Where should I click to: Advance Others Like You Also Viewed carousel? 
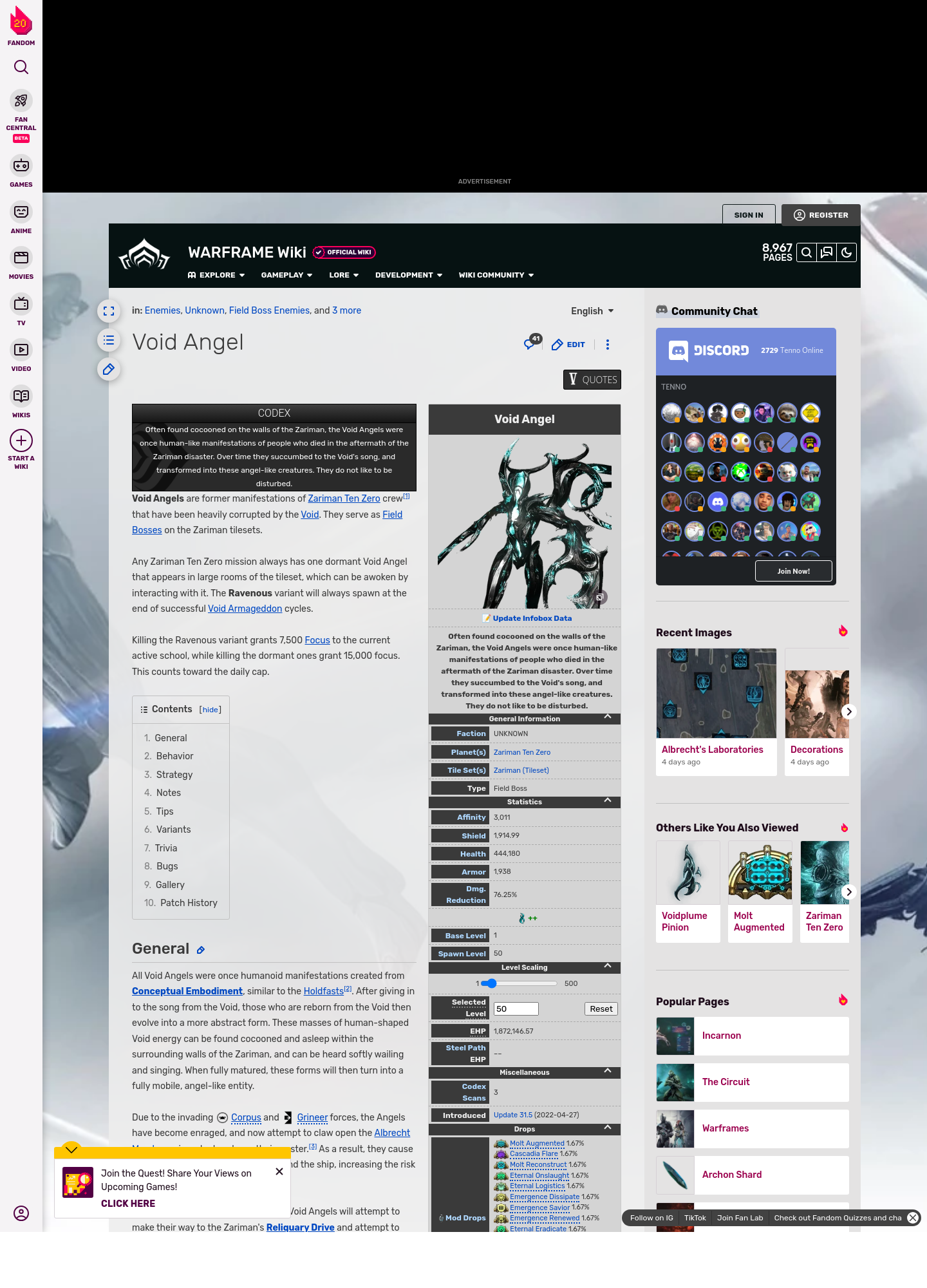[849, 892]
